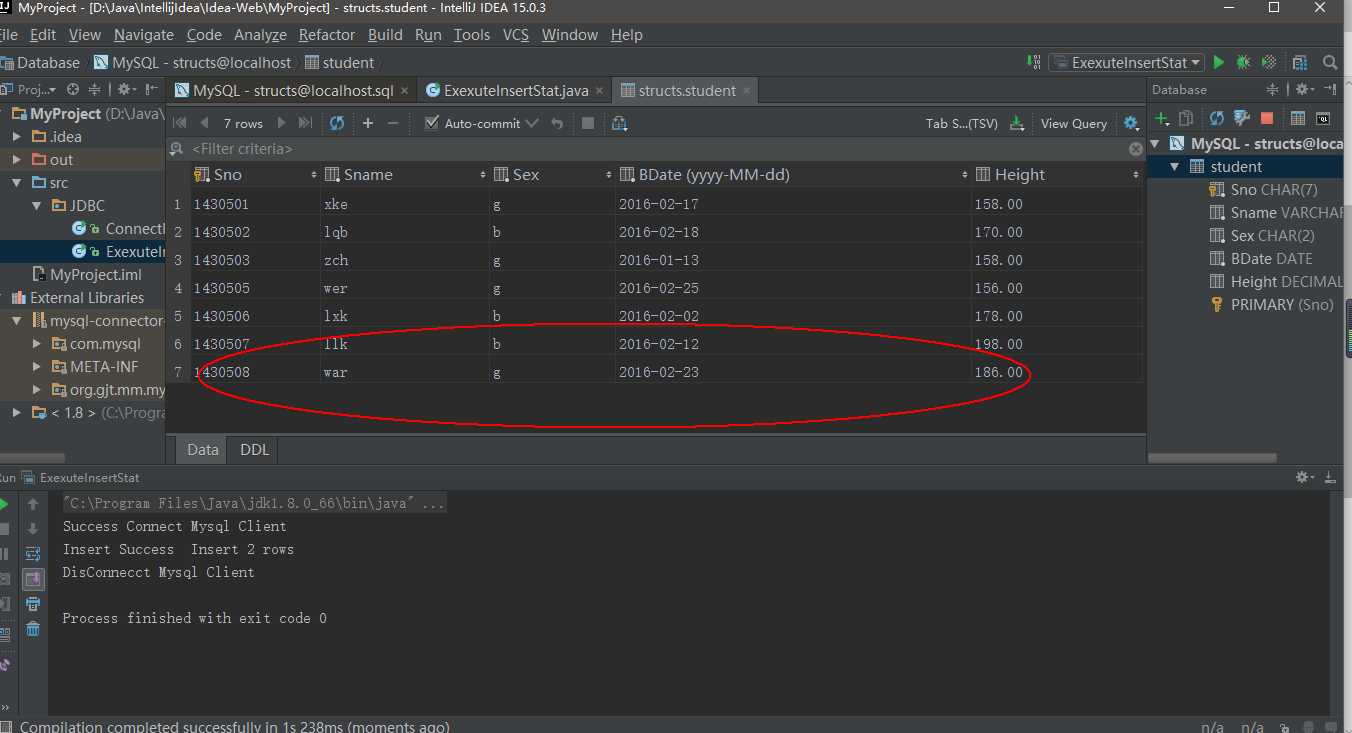
Task: Select the Sname cell containing xke
Action: [405, 204]
